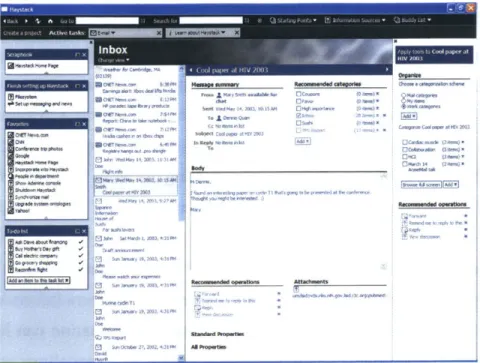Image resolution: width=480 pixels, height=363 pixels.
Task: Maximize the Scrapbook panel
Action: (78, 55)
